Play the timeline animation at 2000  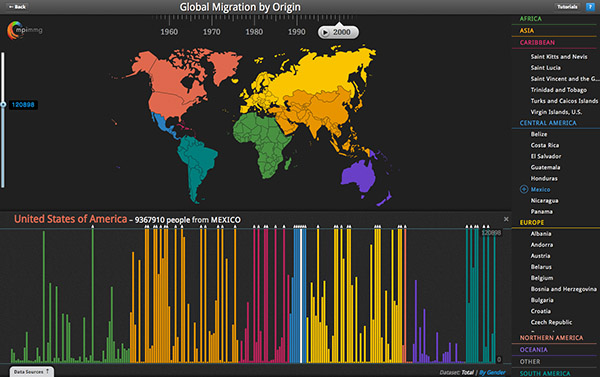tap(325, 33)
